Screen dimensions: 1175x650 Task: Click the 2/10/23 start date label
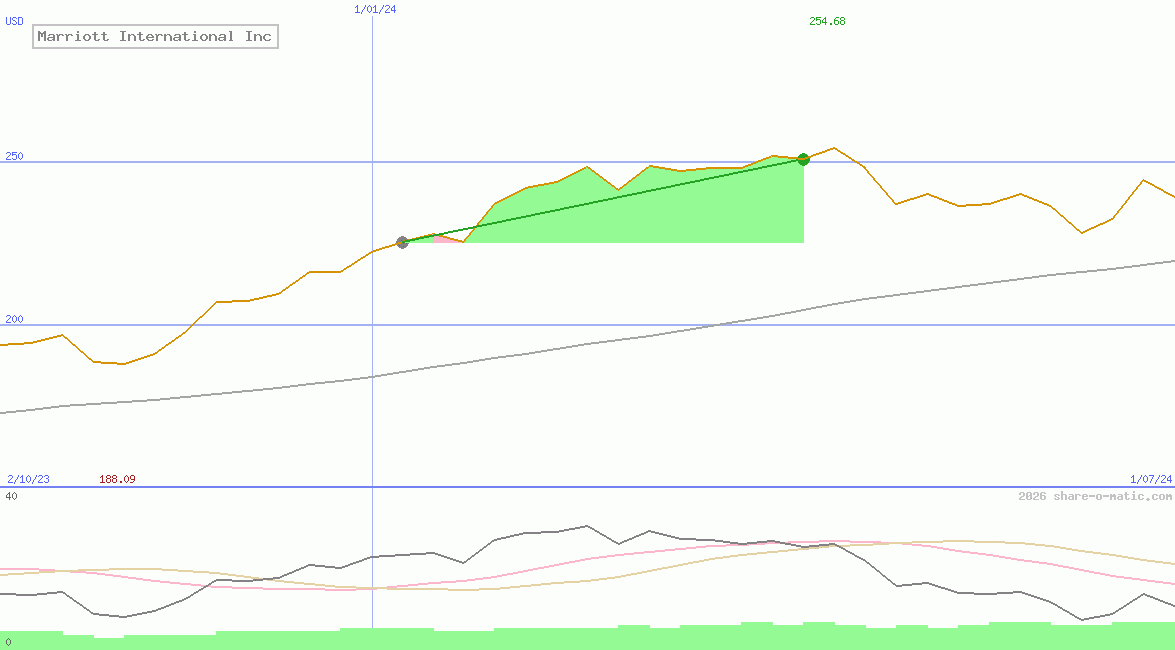click(x=28, y=479)
